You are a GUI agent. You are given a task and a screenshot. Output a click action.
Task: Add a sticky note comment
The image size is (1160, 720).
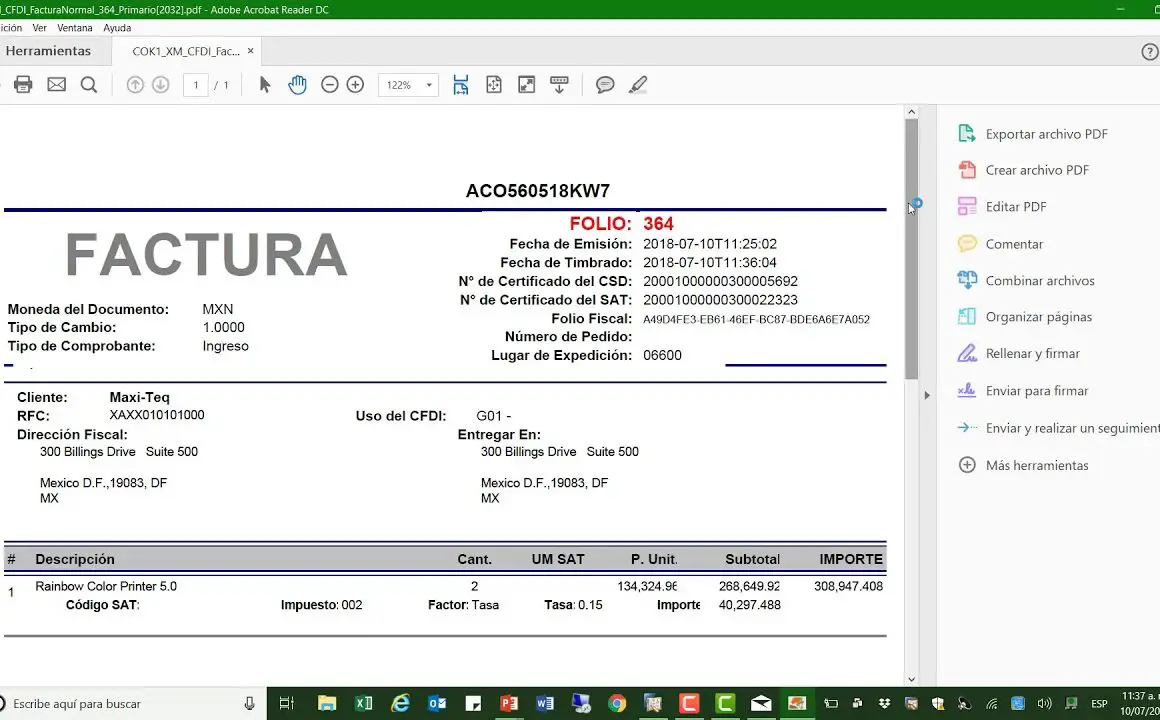[x=605, y=84]
